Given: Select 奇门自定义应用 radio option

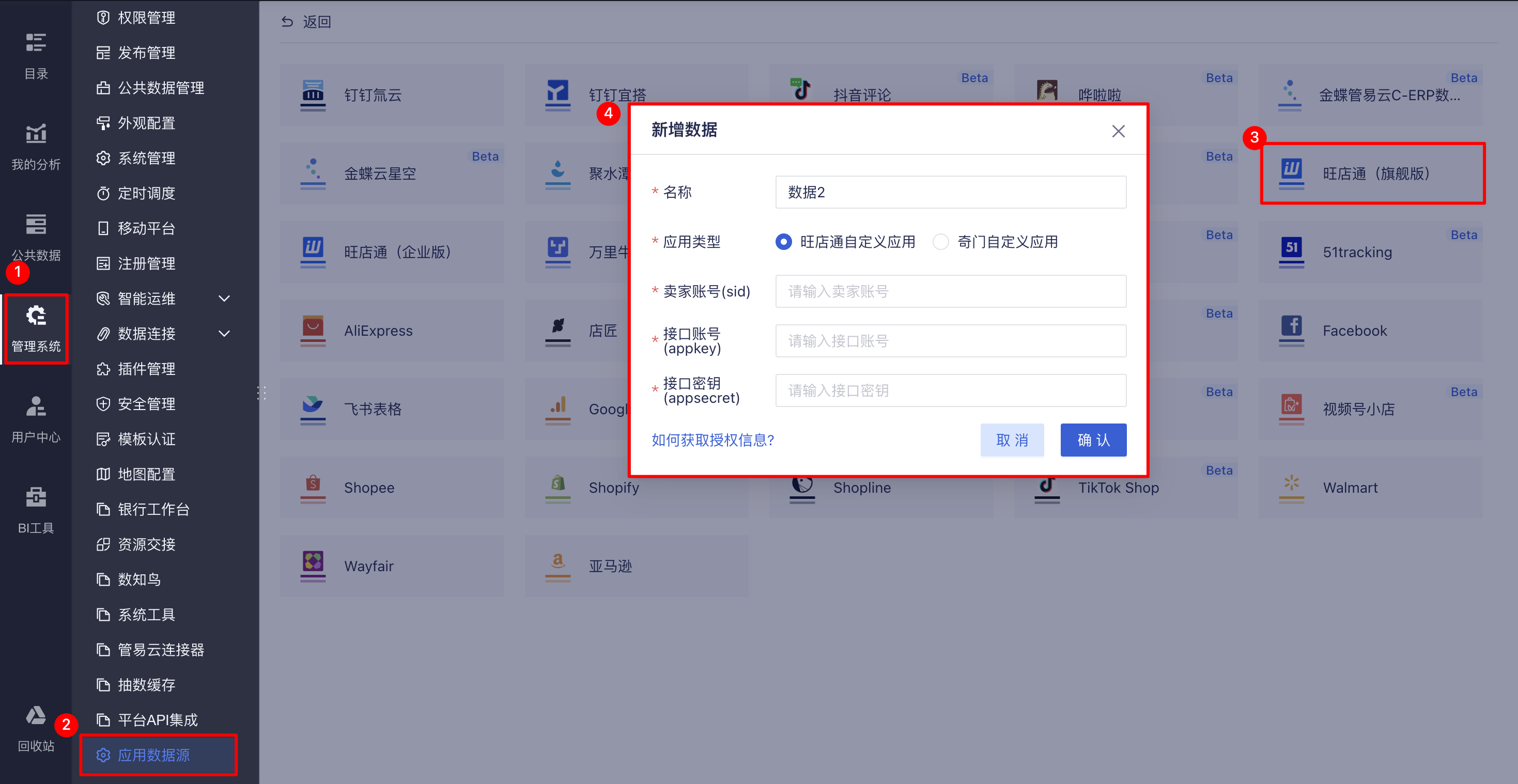Looking at the screenshot, I should (940, 242).
